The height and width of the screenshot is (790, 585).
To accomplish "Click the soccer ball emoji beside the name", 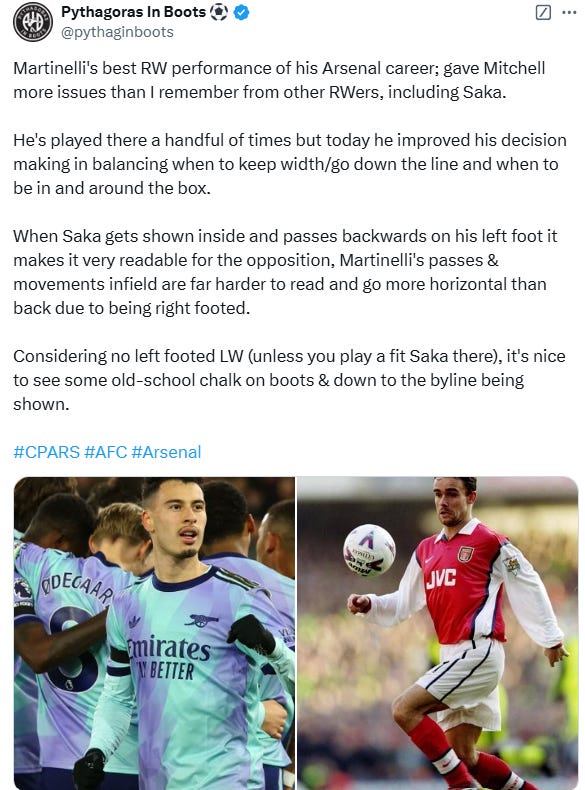I will [x=219, y=12].
